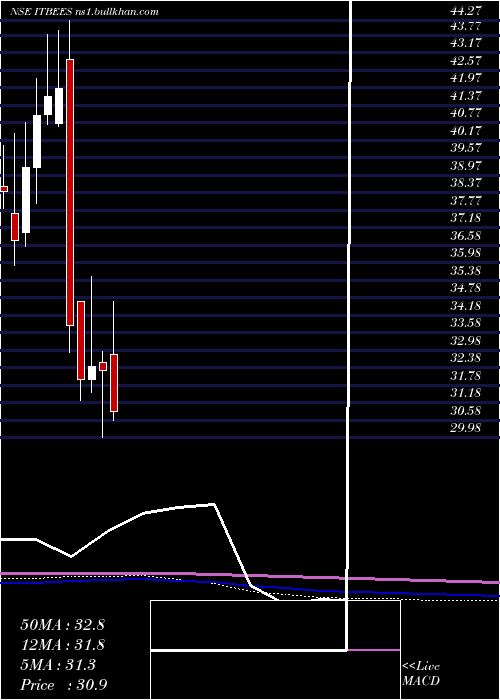Screen dimensions: 500x700
Task: Click the 31.18 price axis label
Action: coord(466,393)
